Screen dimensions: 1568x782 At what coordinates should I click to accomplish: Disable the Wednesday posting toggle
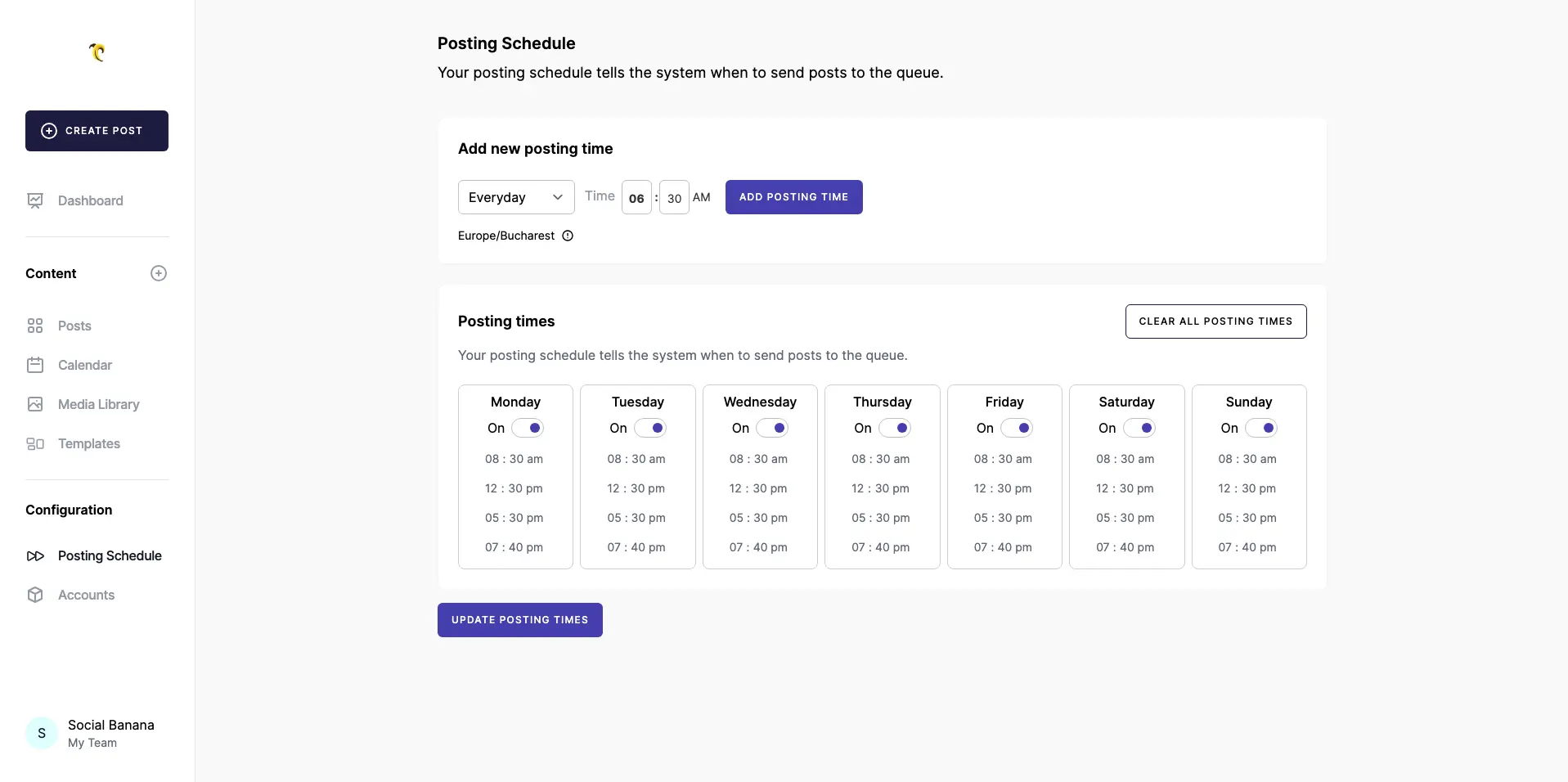(771, 428)
